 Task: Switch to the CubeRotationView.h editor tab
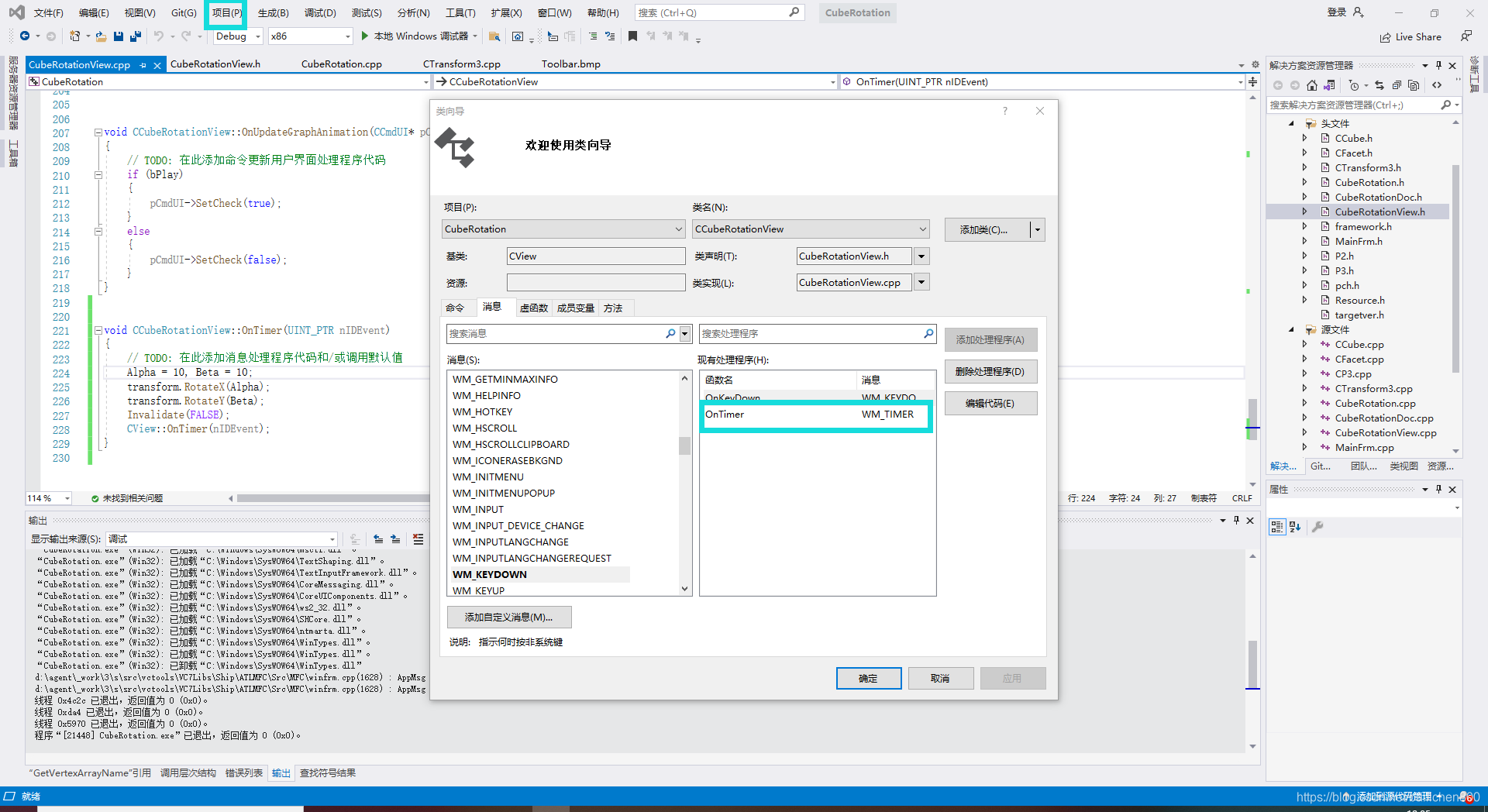[x=215, y=64]
